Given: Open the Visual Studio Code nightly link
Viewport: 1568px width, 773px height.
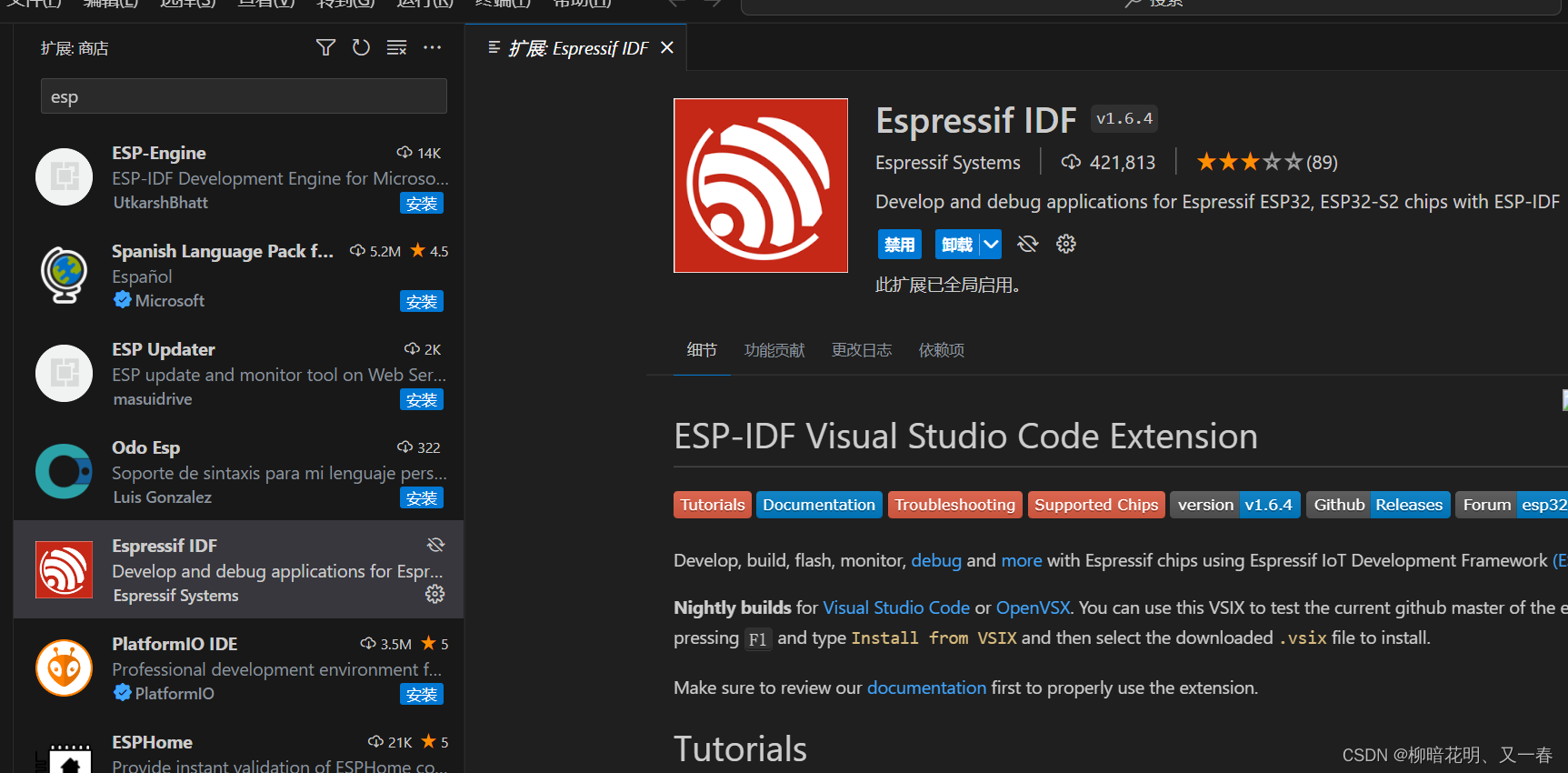Looking at the screenshot, I should [x=896, y=607].
